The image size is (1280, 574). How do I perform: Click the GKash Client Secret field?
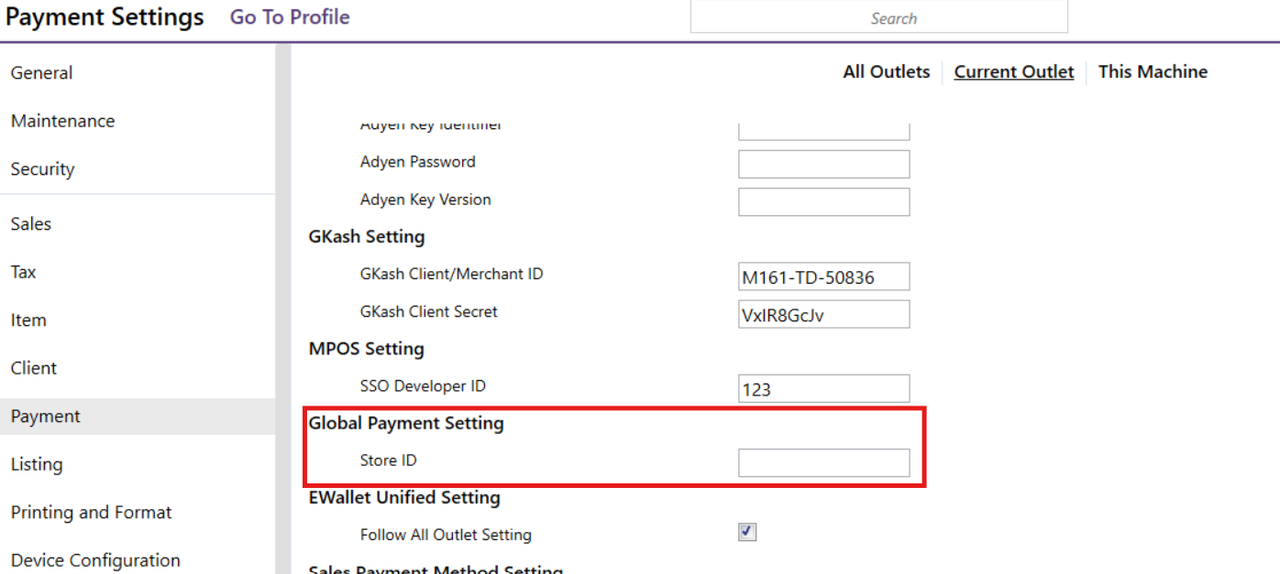[x=823, y=315]
